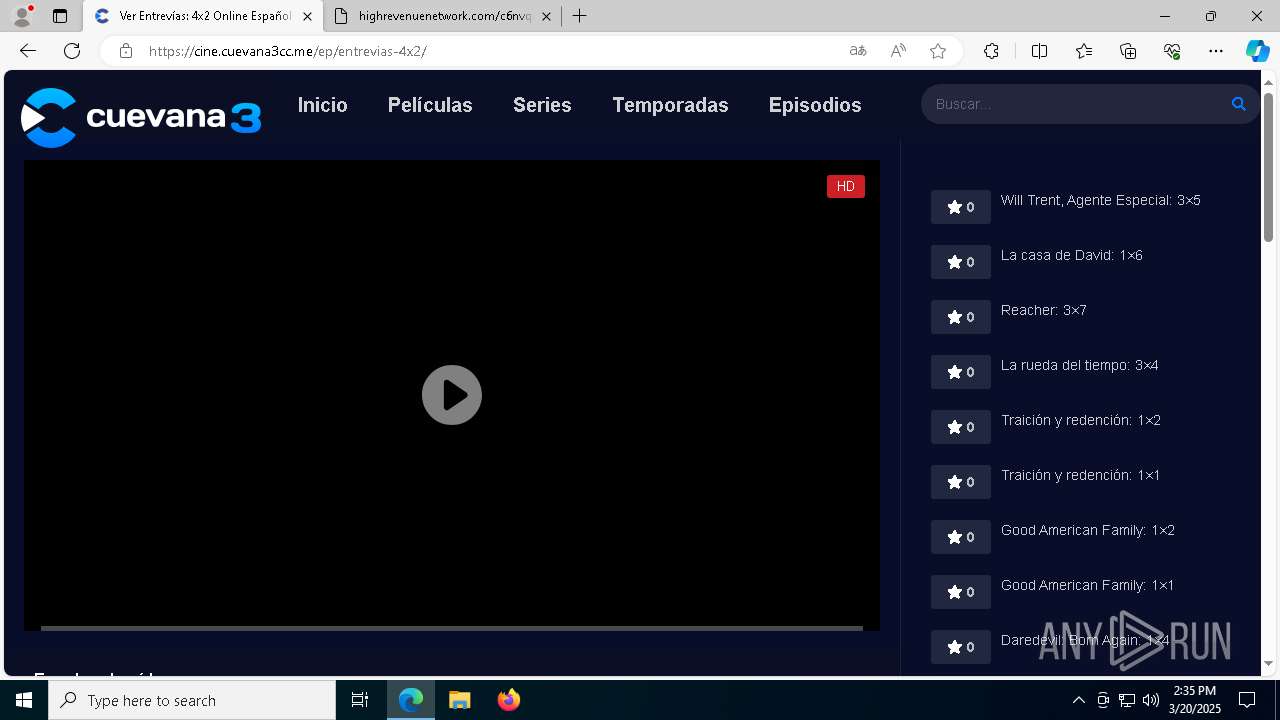Open the translate page icon
The width and height of the screenshot is (1280, 720).
(858, 51)
